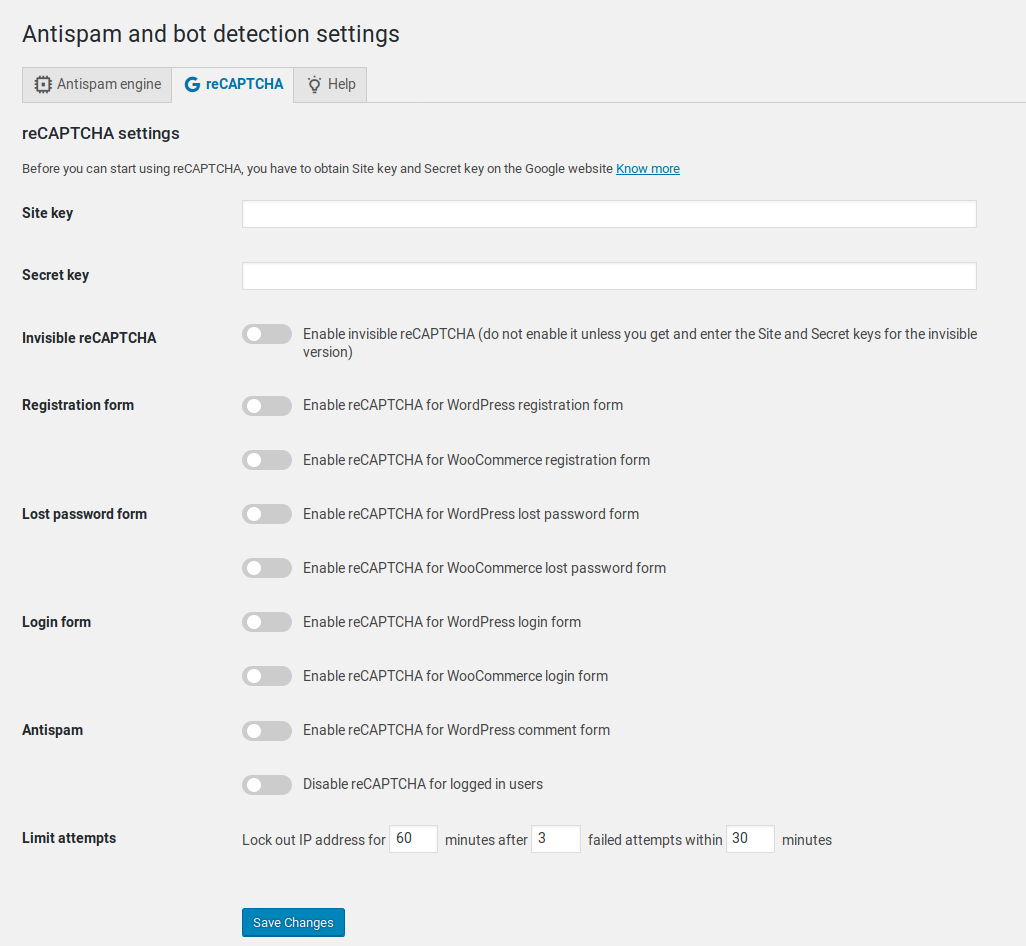Turn on reCAPTCHA for WordPress lost password form
Viewport: 1026px width, 946px height.
pos(266,514)
